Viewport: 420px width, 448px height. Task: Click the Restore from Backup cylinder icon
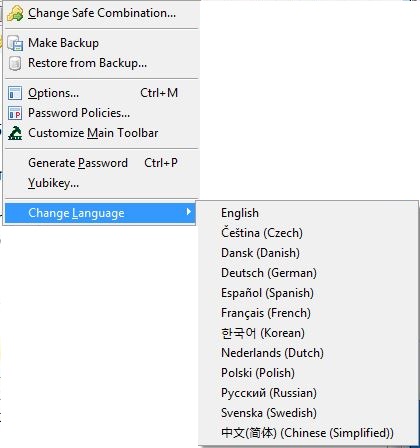point(15,63)
